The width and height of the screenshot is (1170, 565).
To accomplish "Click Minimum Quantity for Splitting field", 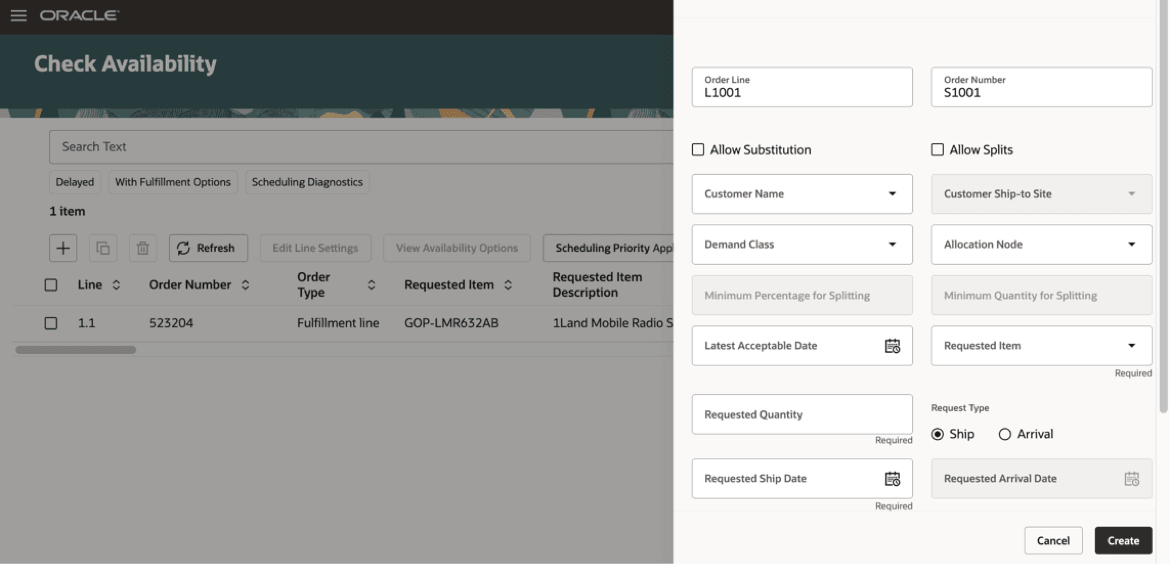I will pos(1042,295).
